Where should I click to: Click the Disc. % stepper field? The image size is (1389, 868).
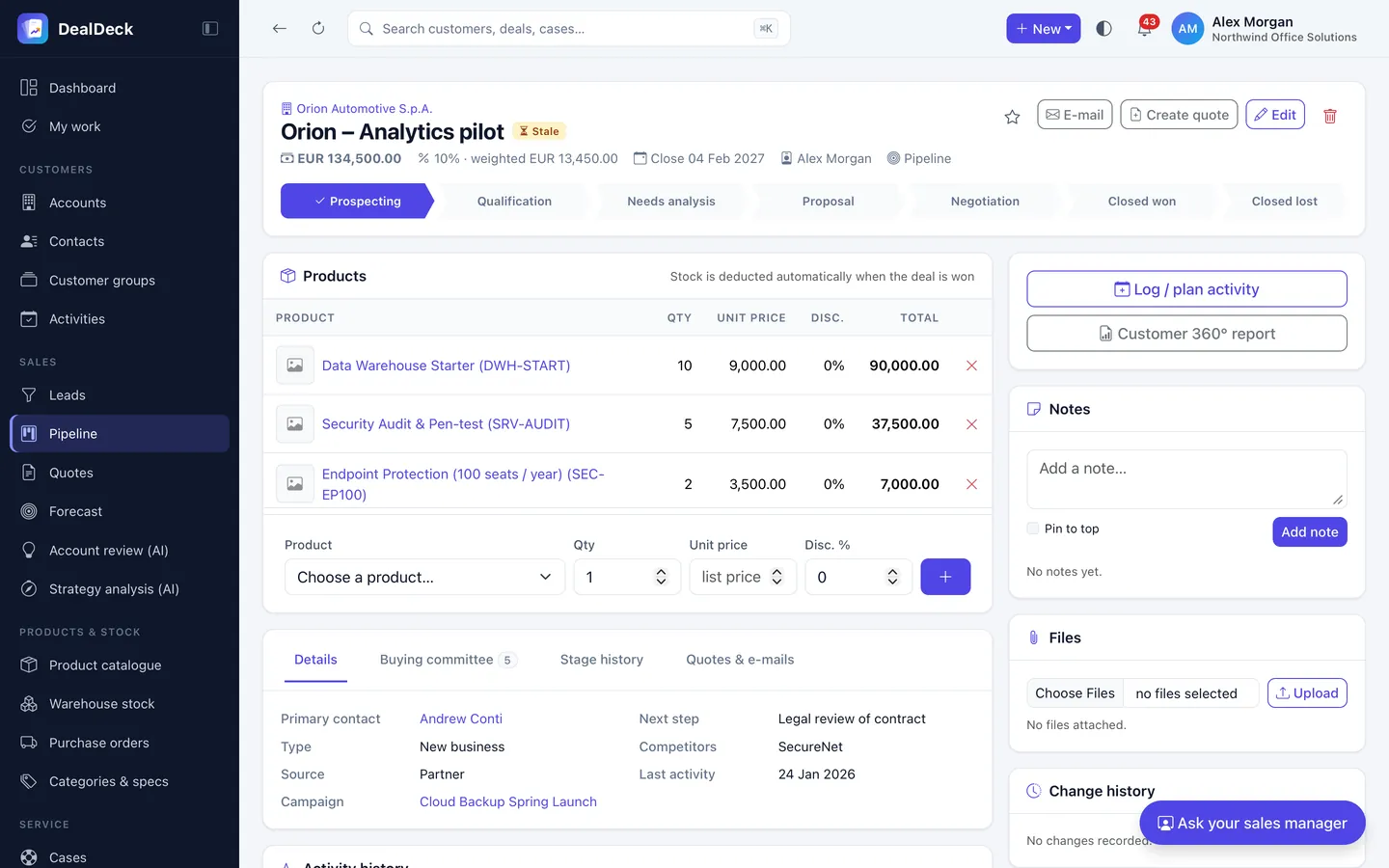pos(858,577)
